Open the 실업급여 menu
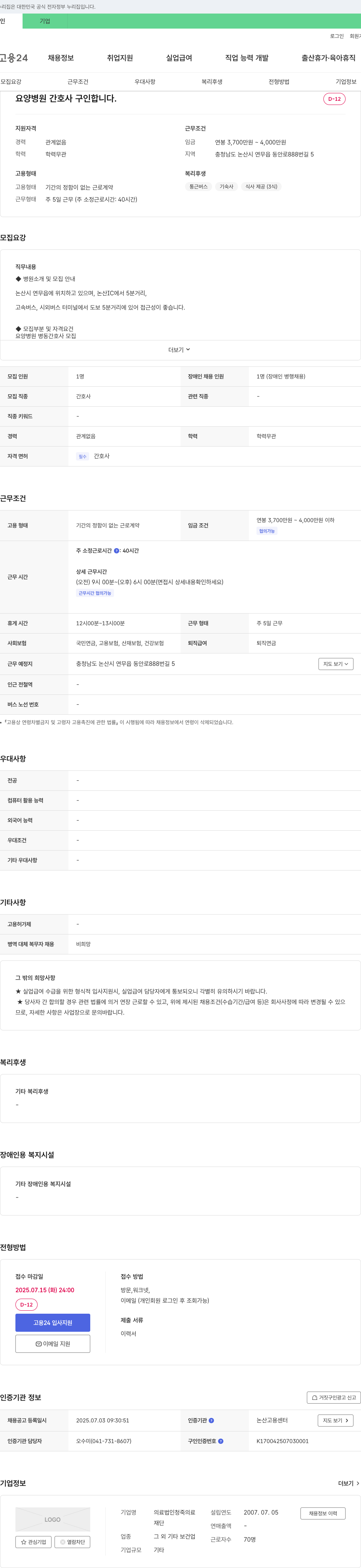 tap(179, 58)
